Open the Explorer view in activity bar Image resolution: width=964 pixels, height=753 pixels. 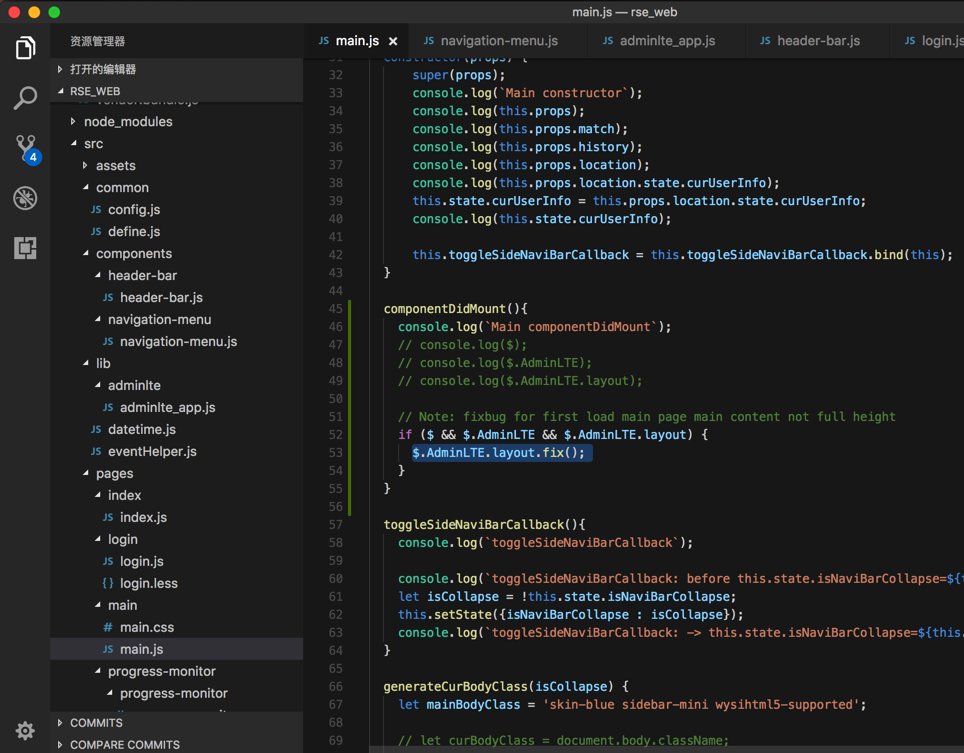(x=25, y=48)
